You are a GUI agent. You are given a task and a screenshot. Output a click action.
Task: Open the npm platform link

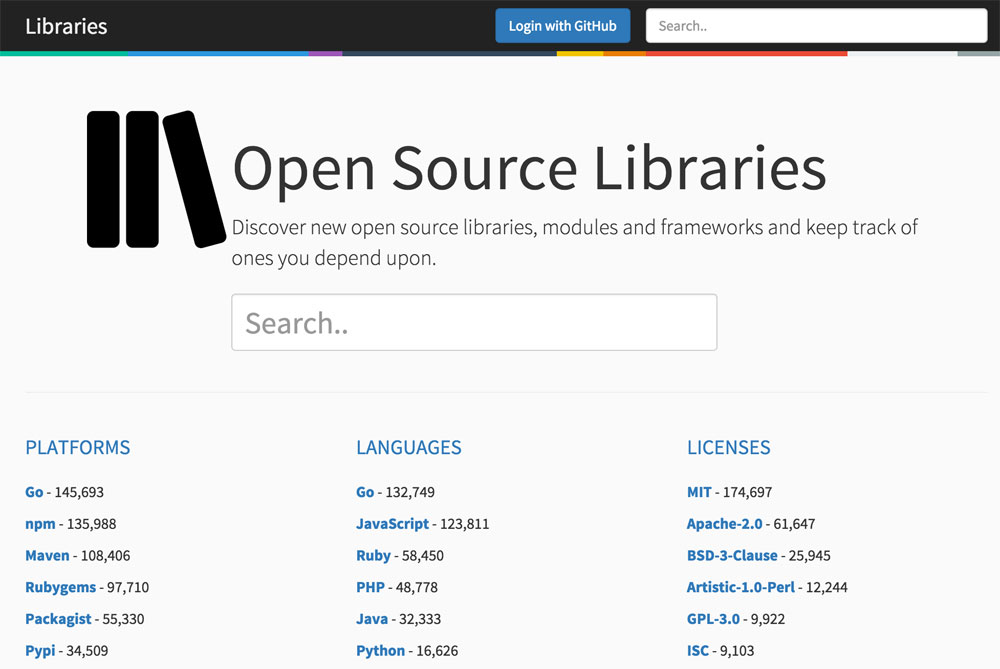(40, 524)
